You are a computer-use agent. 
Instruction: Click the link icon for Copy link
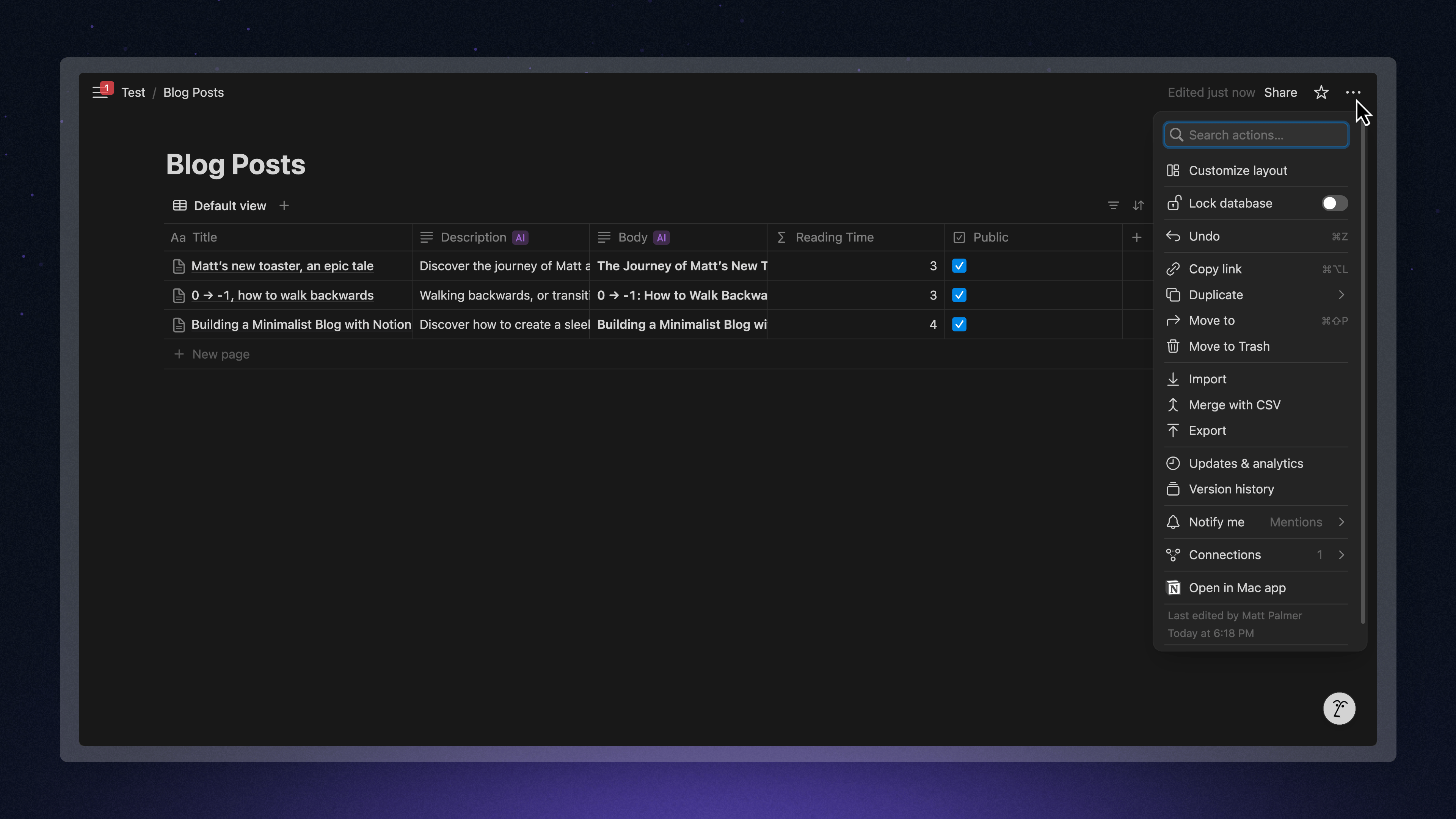[1173, 269]
